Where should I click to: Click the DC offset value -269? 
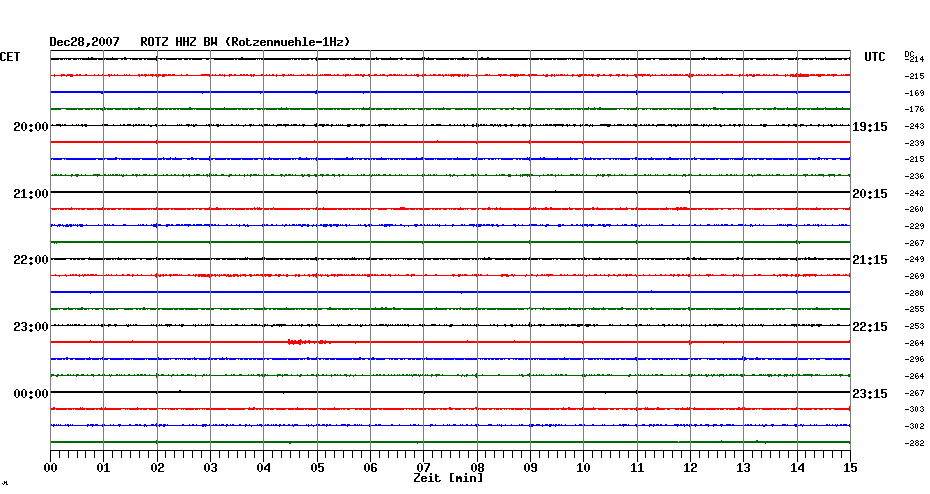point(914,276)
